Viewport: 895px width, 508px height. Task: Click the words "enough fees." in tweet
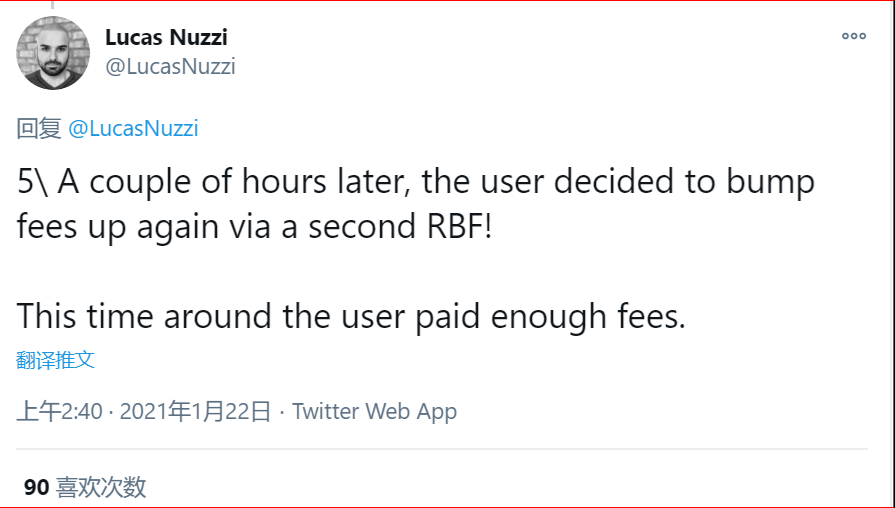pyautogui.click(x=588, y=316)
